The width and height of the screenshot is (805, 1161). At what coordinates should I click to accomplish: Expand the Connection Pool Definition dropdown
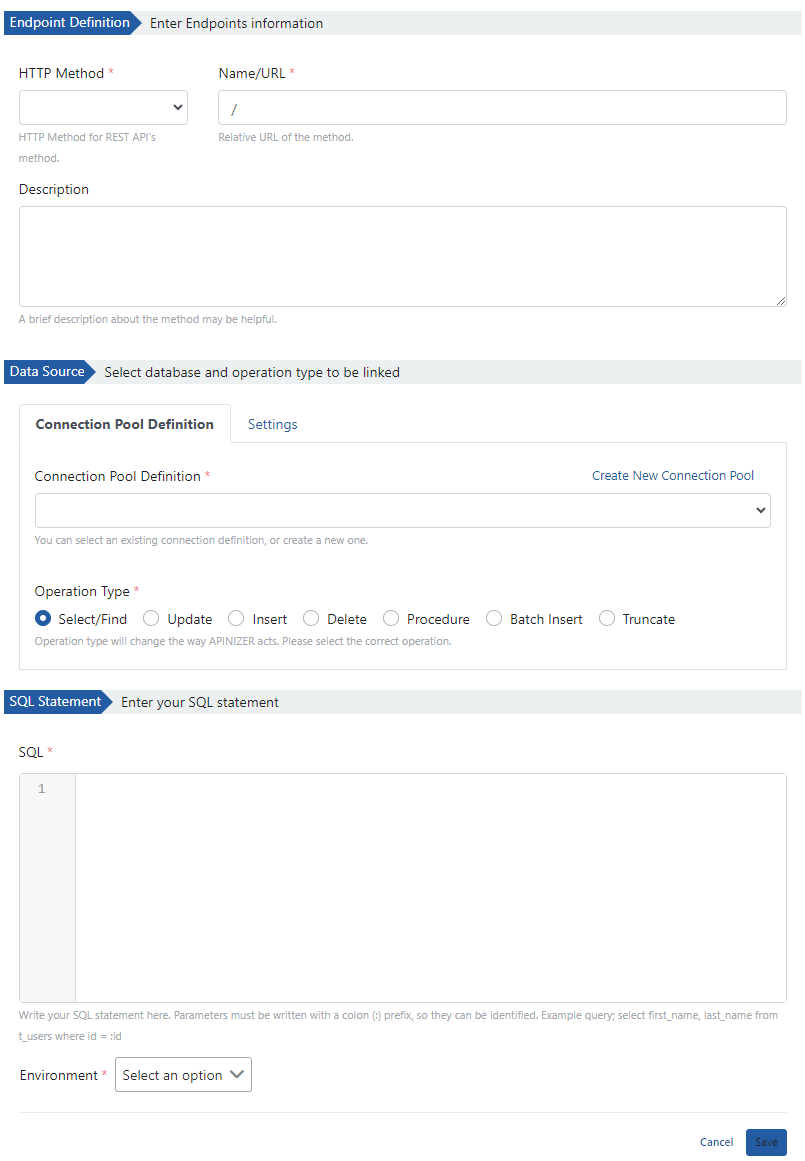click(x=402, y=510)
